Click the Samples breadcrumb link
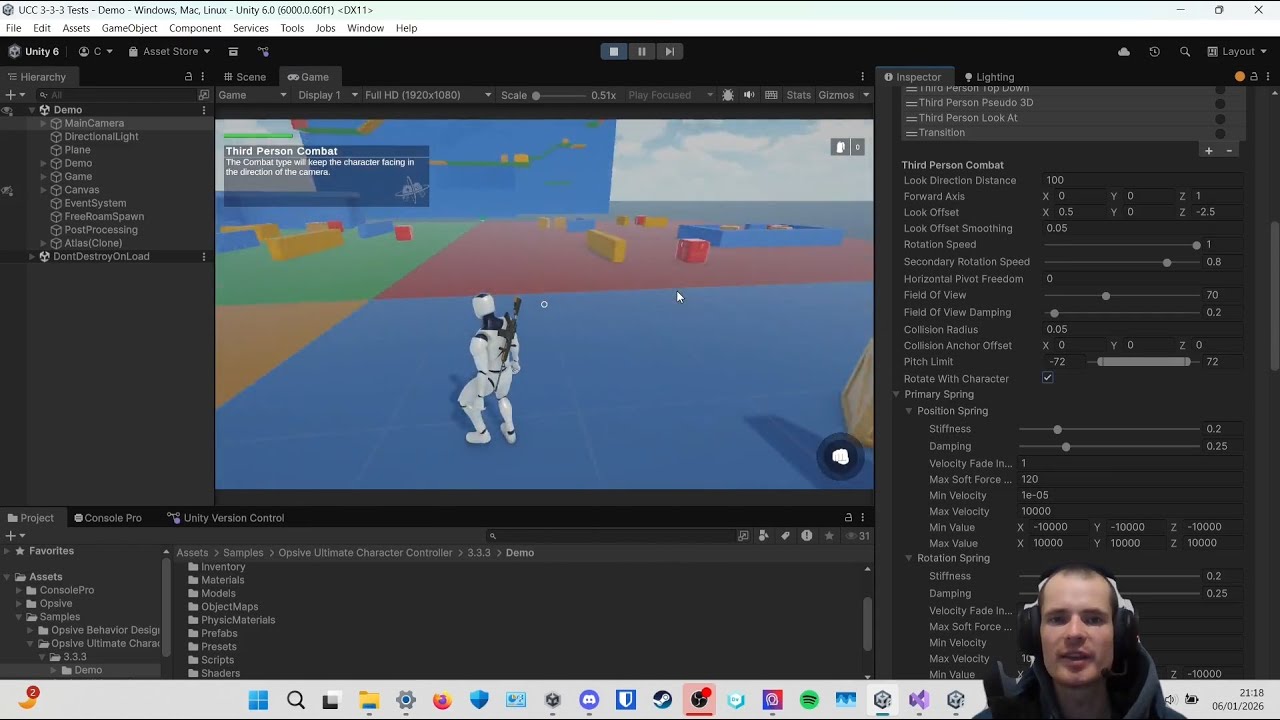Image resolution: width=1280 pixels, height=720 pixels. tap(243, 553)
